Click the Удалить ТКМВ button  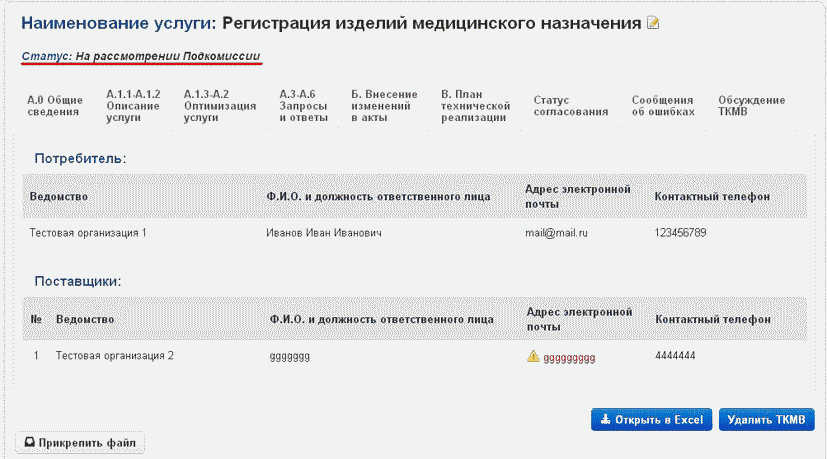pyautogui.click(x=767, y=420)
